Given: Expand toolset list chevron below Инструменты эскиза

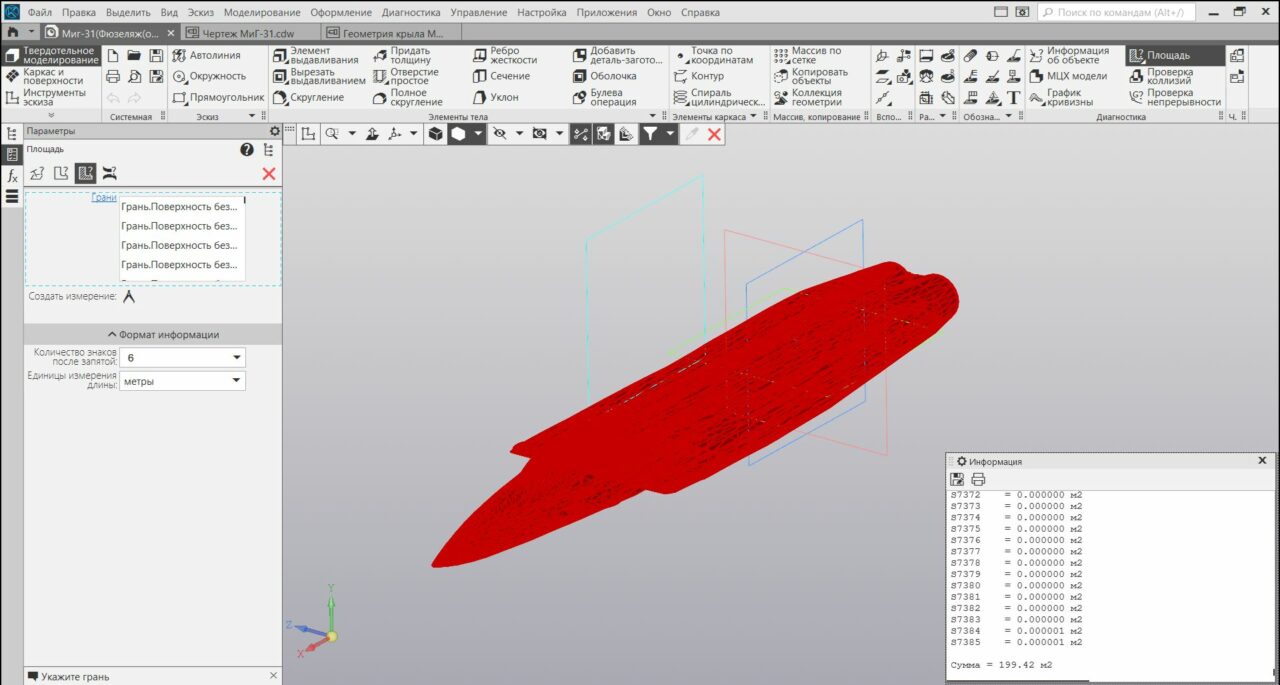Looking at the screenshot, I should tap(52, 116).
